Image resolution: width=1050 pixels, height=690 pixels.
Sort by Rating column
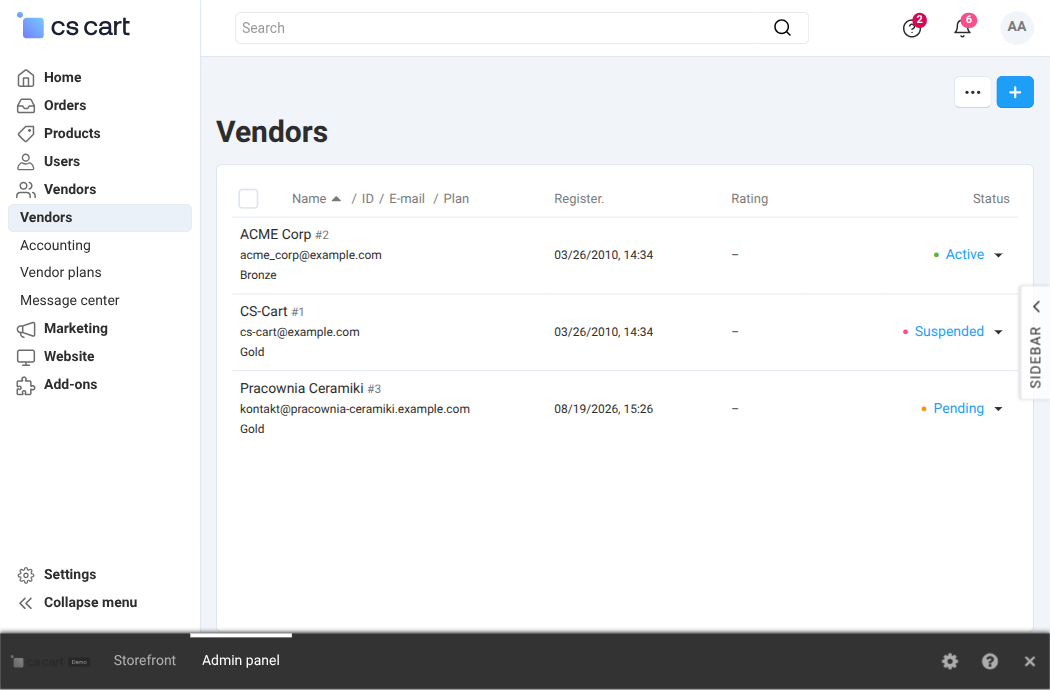(x=749, y=198)
